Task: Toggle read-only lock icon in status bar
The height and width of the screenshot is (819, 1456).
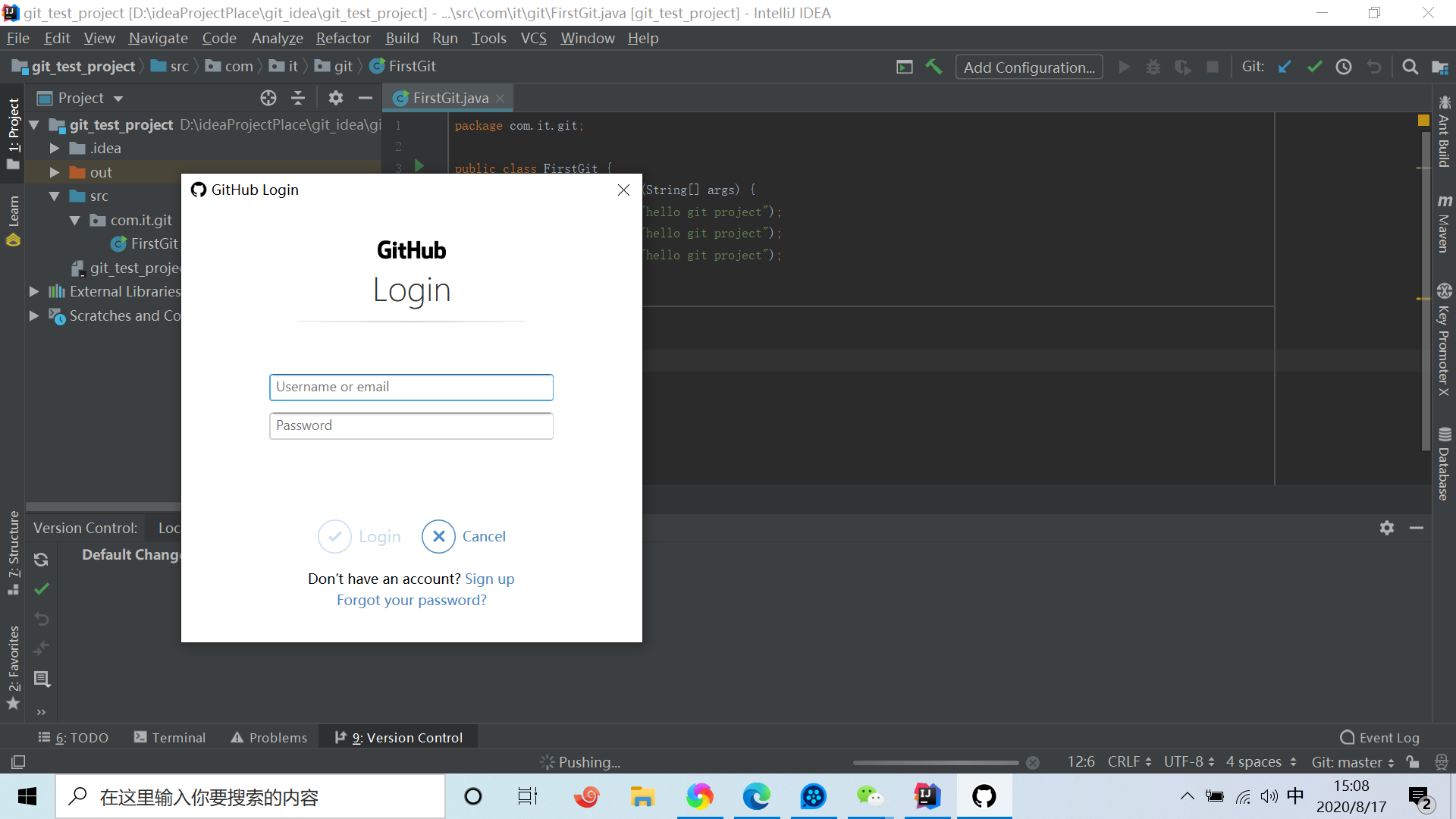Action: 1412,762
